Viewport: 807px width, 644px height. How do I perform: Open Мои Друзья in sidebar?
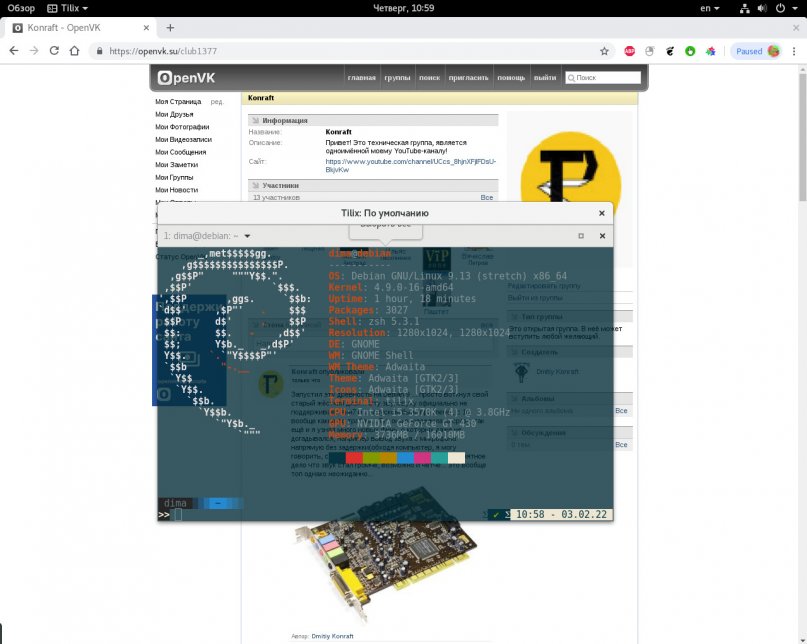tap(174, 114)
